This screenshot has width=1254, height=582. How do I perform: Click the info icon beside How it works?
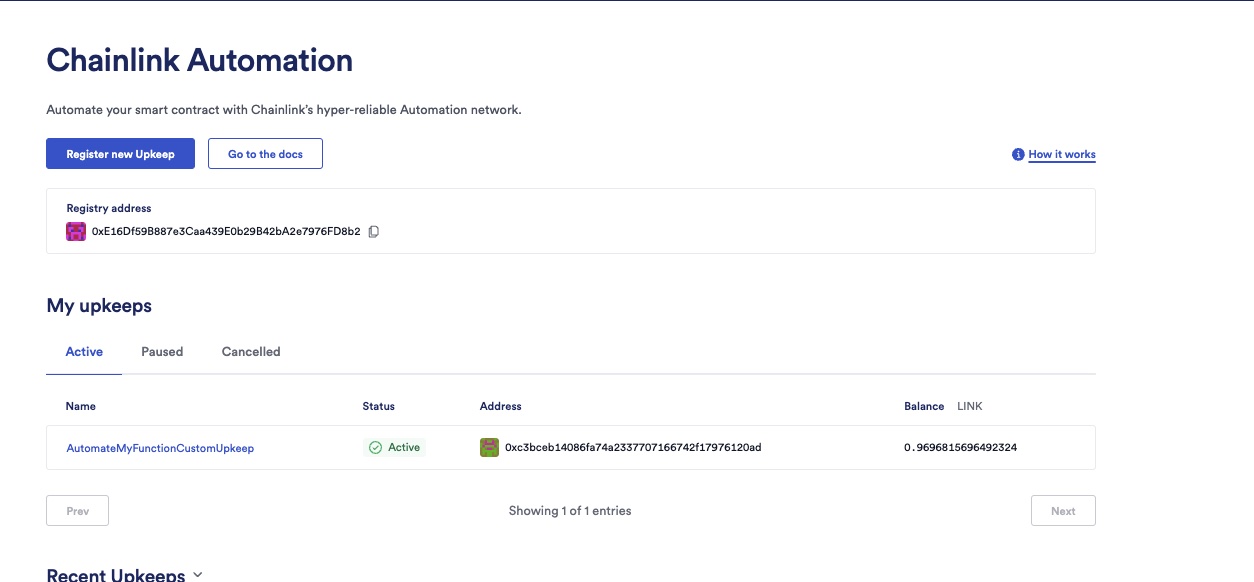click(1018, 155)
